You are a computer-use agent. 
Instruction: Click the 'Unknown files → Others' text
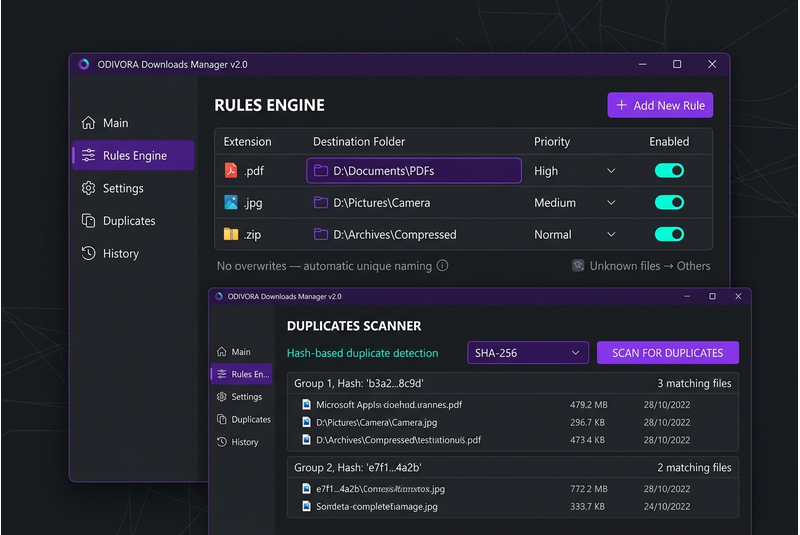650,266
